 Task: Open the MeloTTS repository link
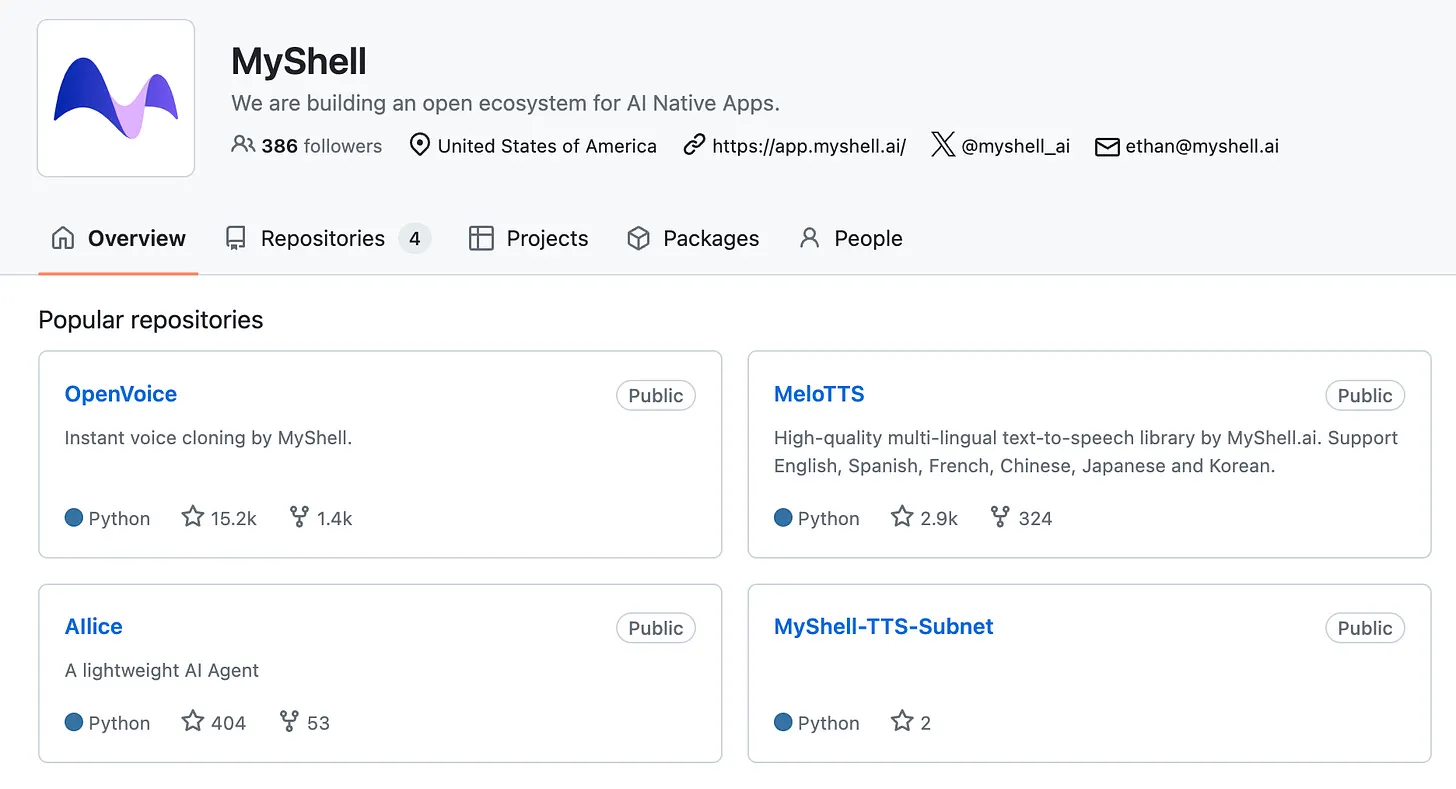(819, 394)
